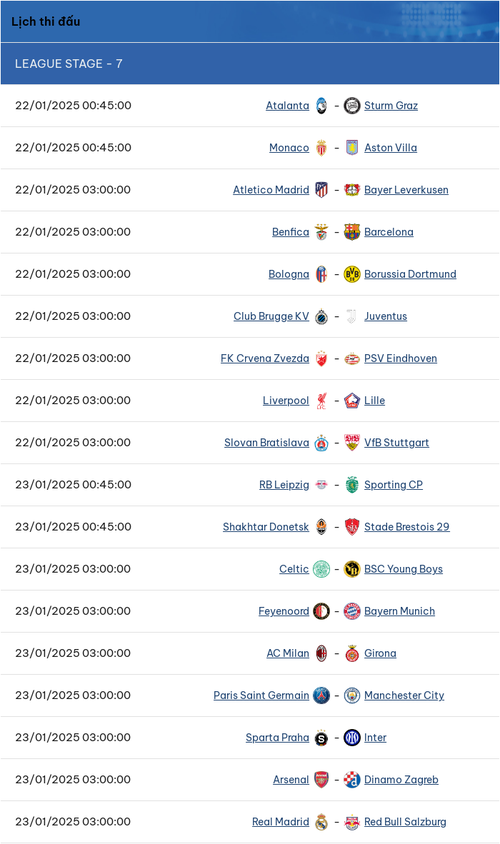Image resolution: width=500 pixels, height=844 pixels.
Task: Click the Bayern Munich logo
Action: pyautogui.click(x=352, y=611)
